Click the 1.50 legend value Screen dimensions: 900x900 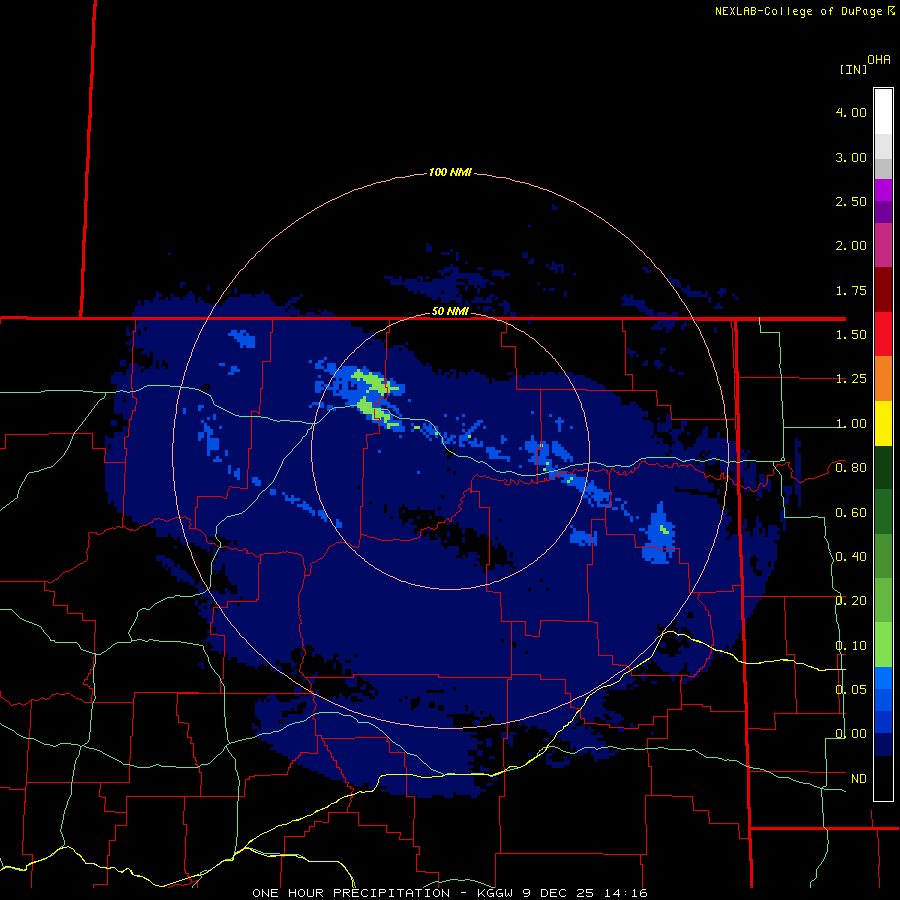coord(851,335)
